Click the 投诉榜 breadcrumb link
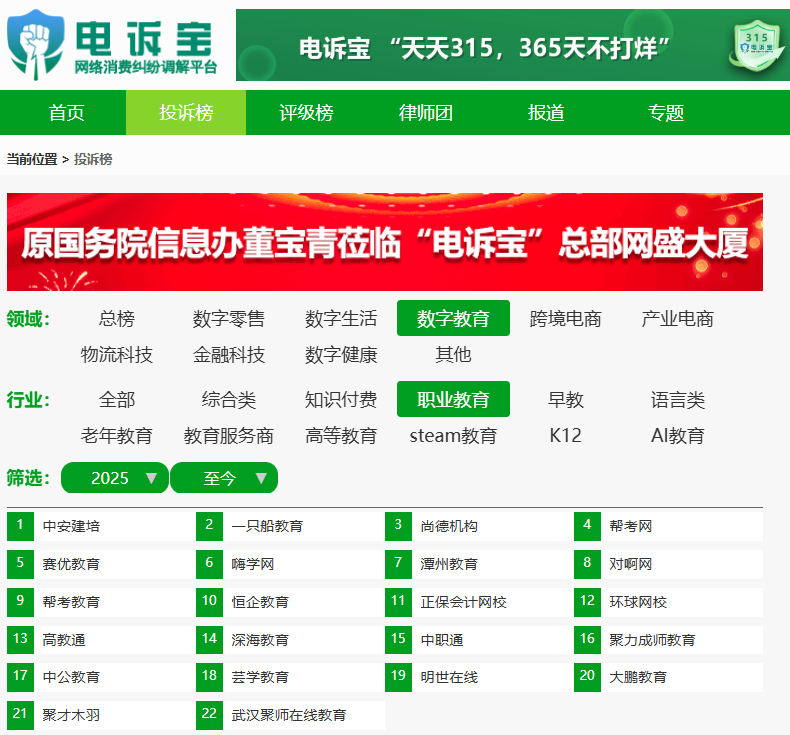The image size is (790, 735). pos(93,159)
